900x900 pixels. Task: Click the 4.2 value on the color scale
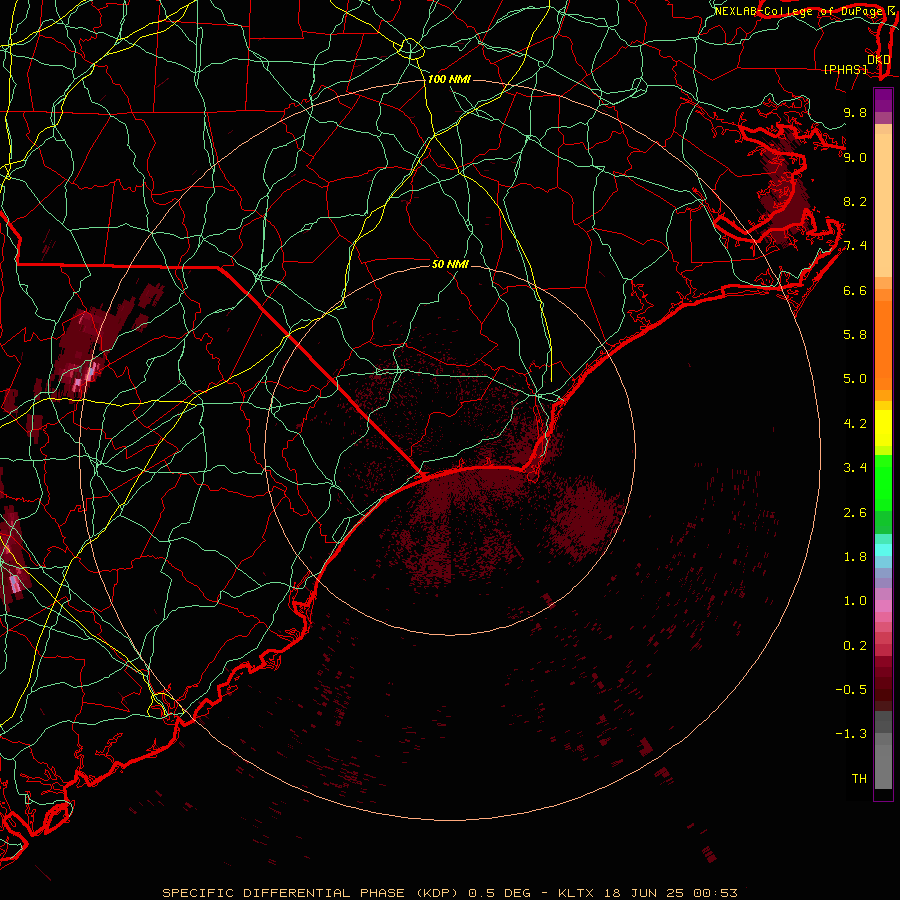855,424
